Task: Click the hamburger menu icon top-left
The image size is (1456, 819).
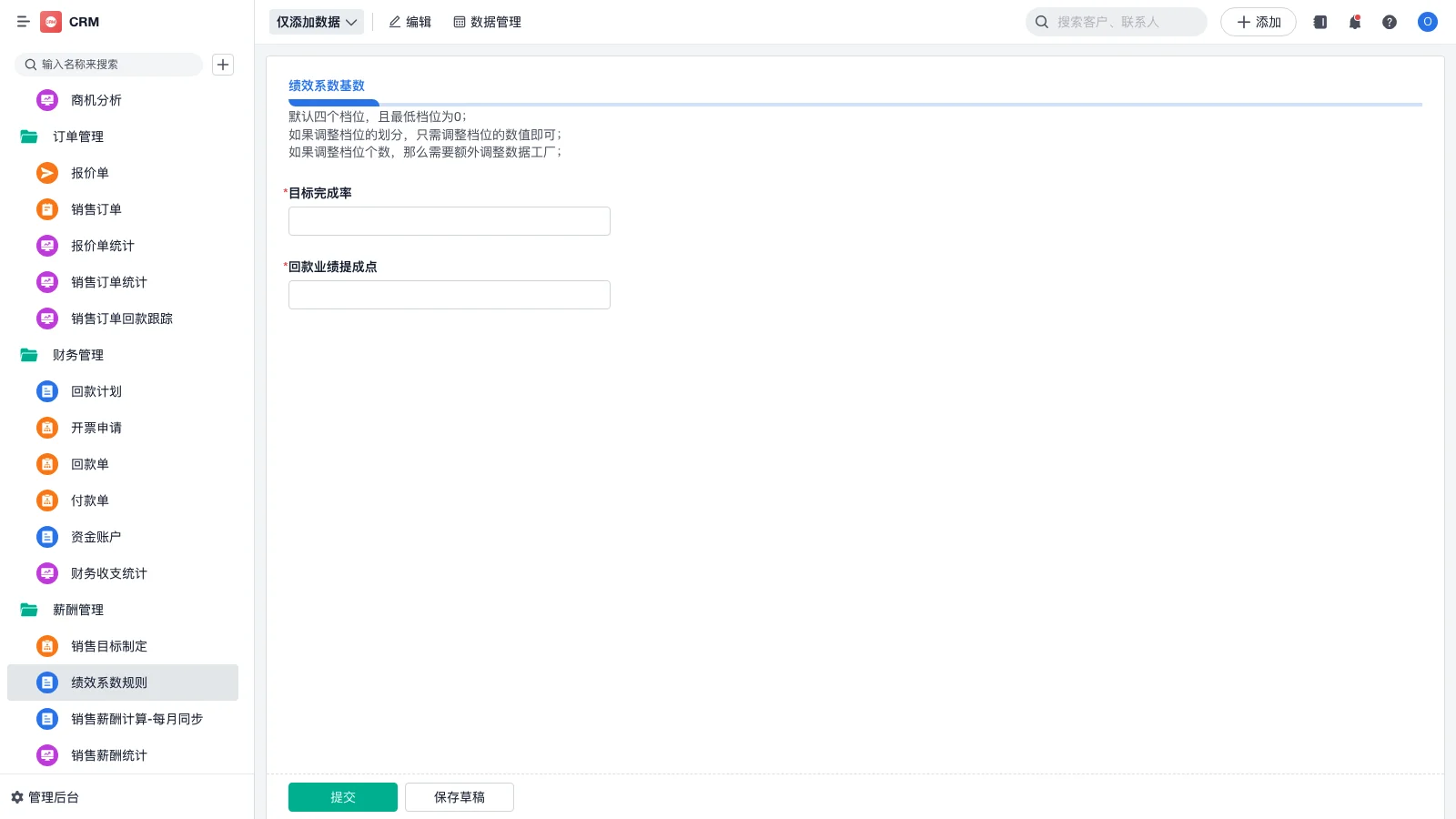Action: coord(24,21)
